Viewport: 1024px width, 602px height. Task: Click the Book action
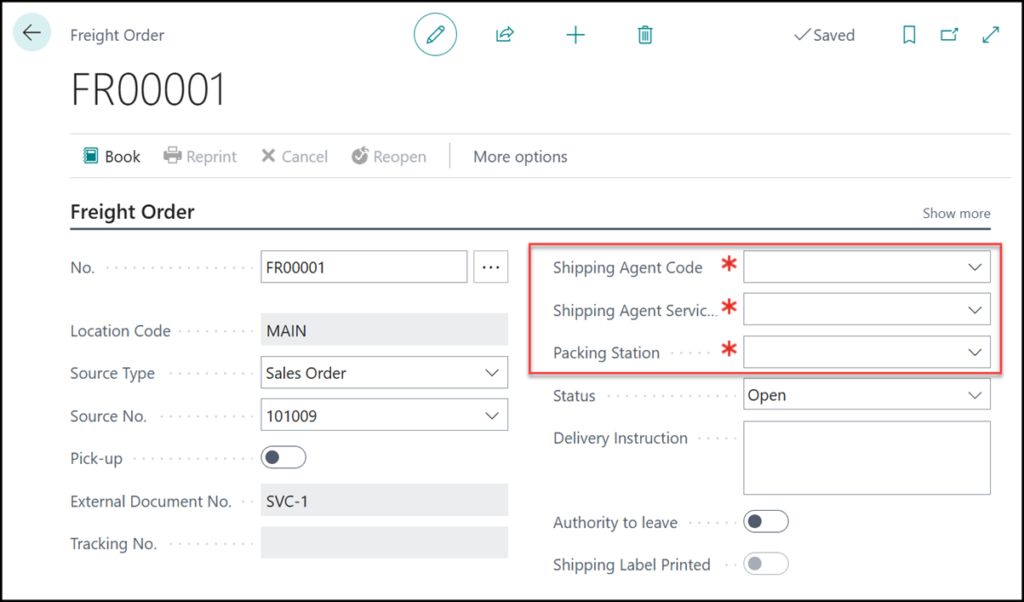point(111,157)
